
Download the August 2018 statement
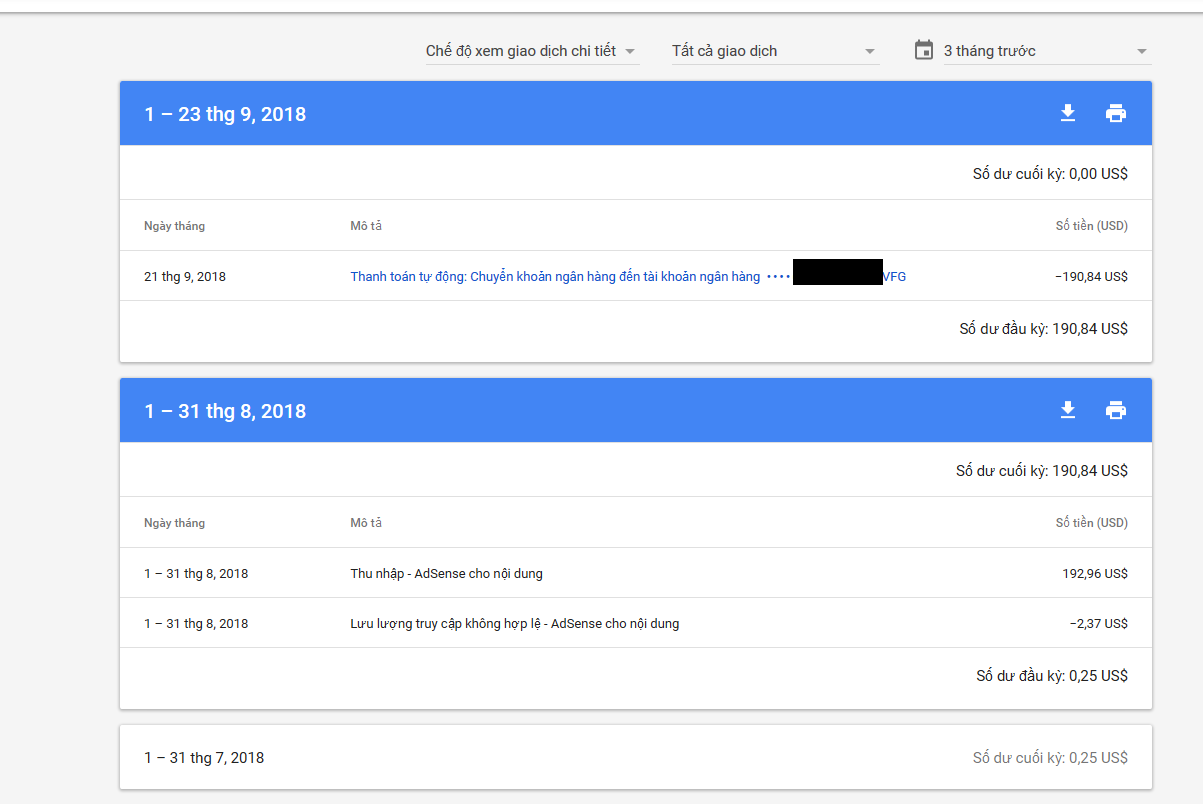[x=1068, y=410]
